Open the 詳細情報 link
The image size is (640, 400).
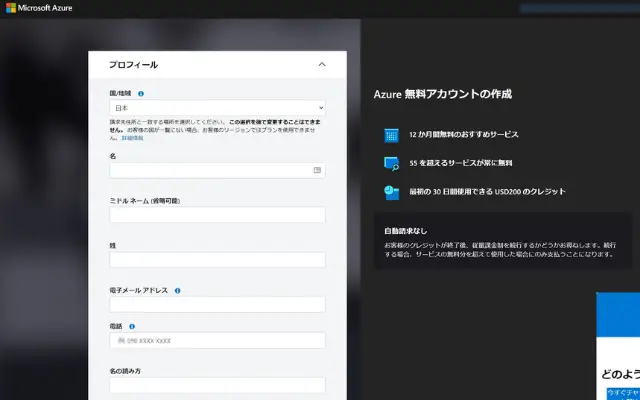(133, 138)
